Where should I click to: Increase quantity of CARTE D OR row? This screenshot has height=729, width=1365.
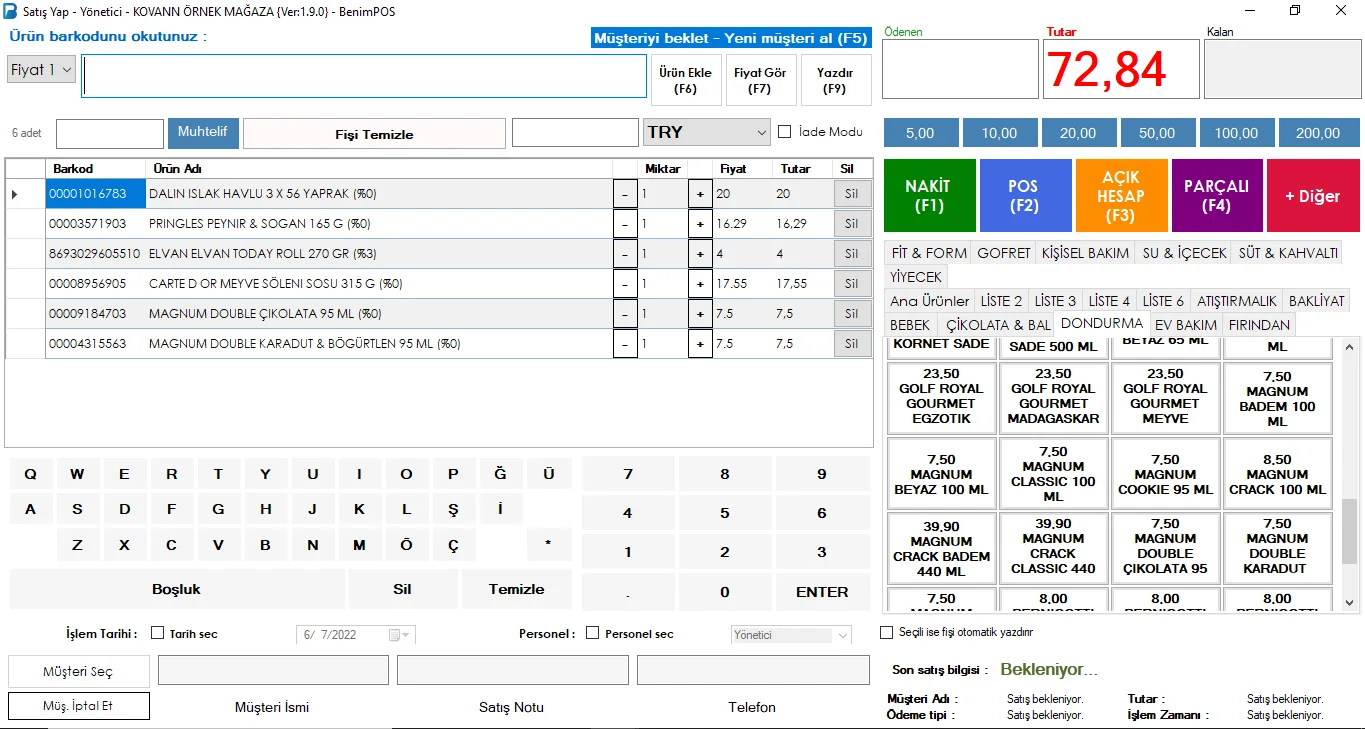coord(700,284)
